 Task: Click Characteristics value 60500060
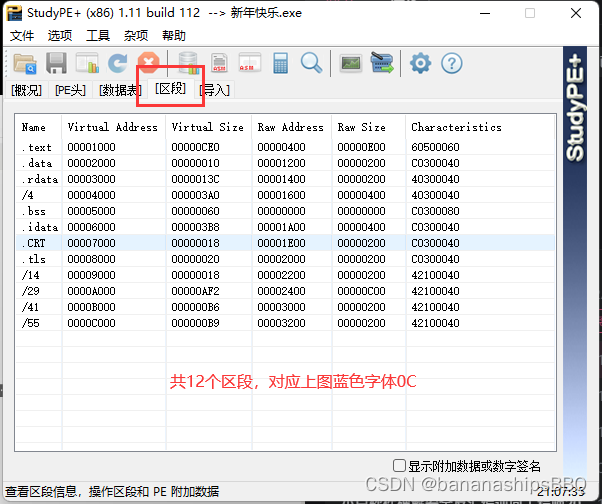(435, 147)
